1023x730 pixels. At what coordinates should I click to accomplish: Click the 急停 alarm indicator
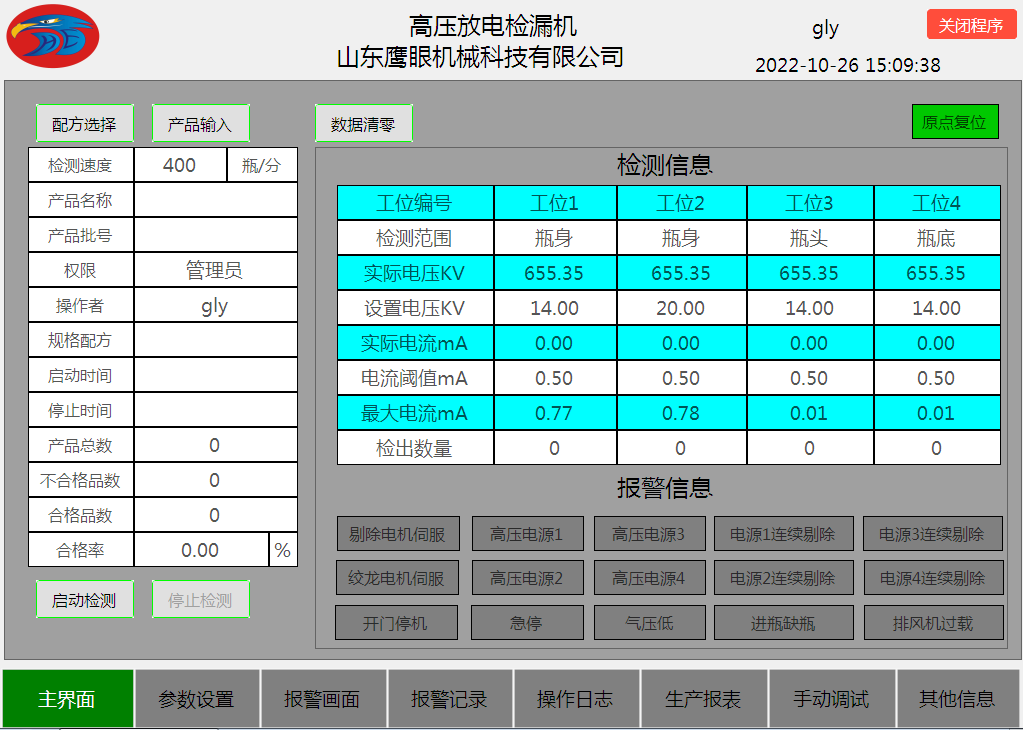point(527,622)
